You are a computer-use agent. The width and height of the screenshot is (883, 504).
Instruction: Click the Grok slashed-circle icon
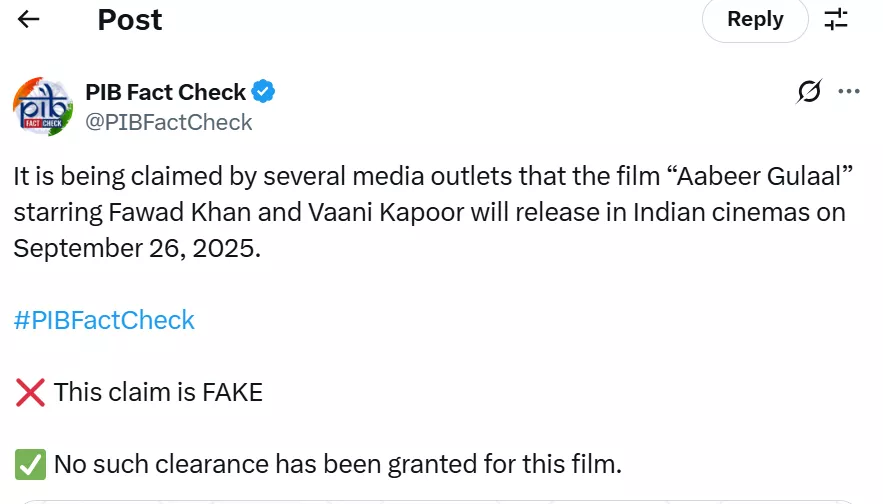809,92
